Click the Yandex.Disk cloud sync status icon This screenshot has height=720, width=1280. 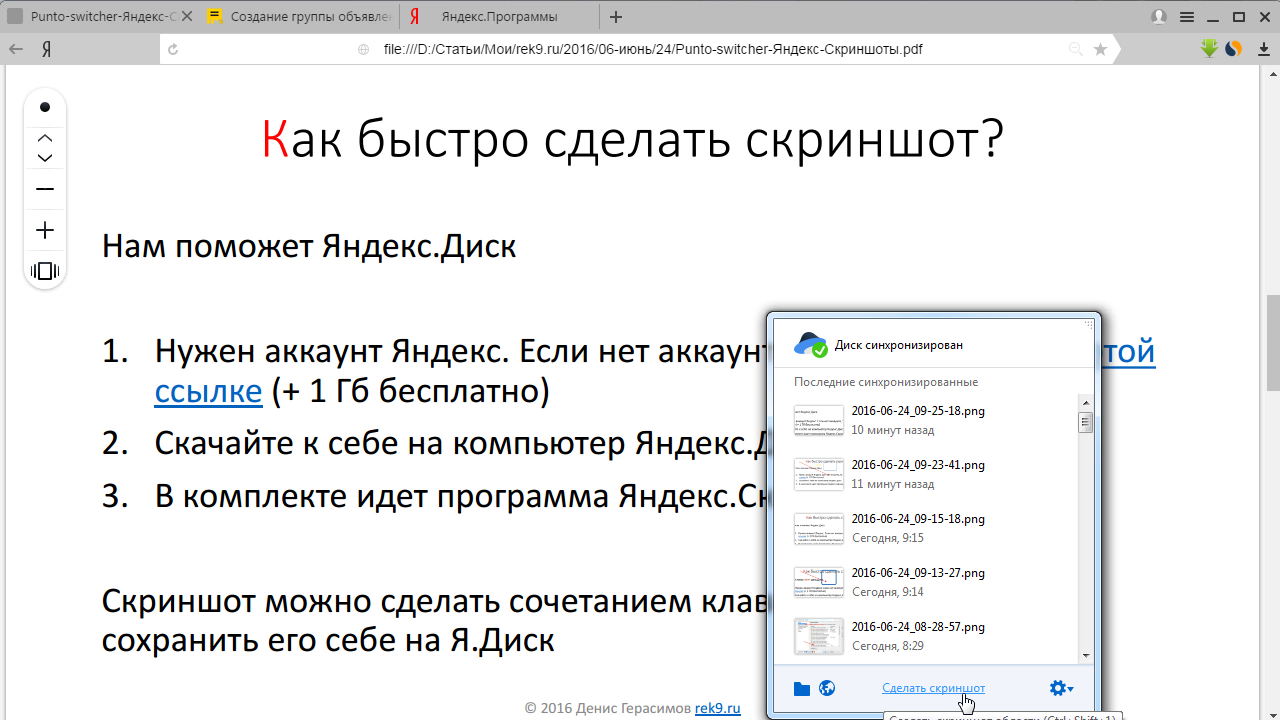coord(811,345)
